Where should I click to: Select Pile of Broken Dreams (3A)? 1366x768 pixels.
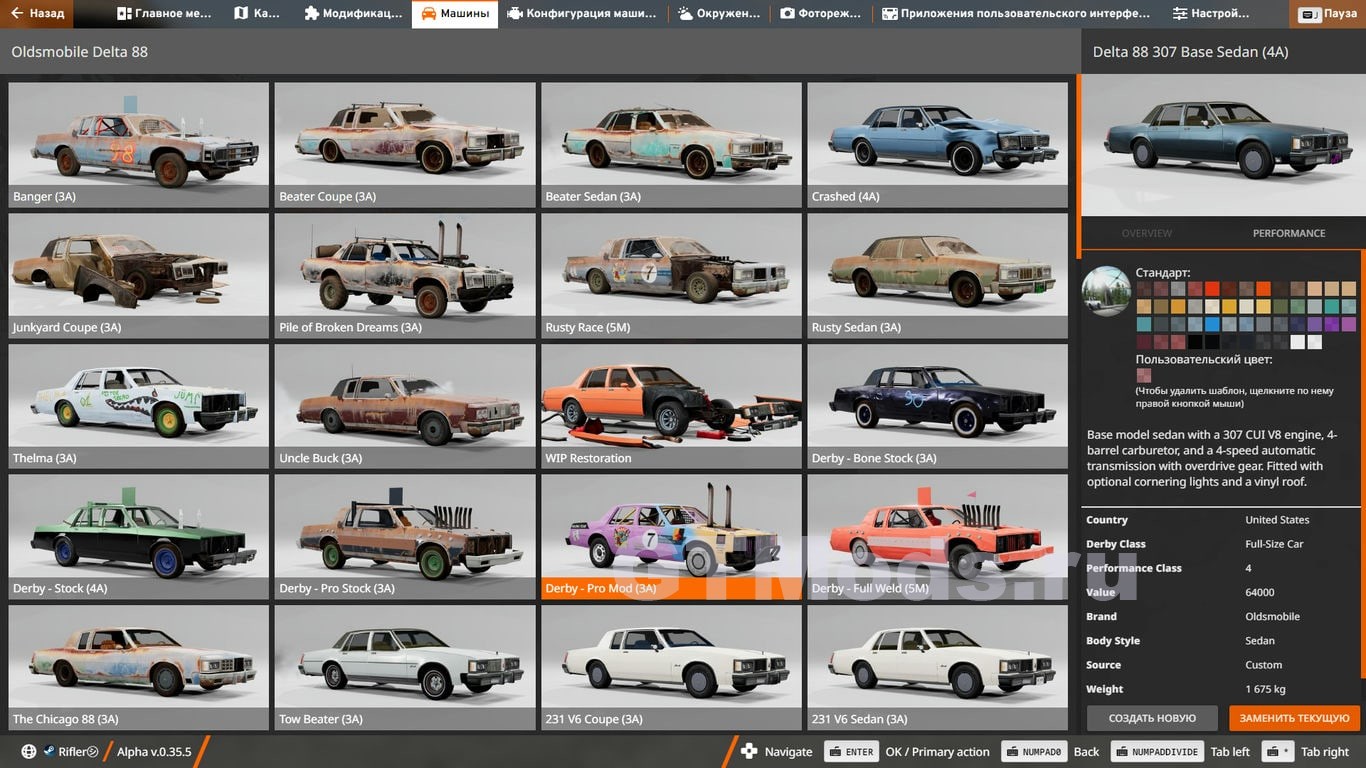[x=405, y=275]
